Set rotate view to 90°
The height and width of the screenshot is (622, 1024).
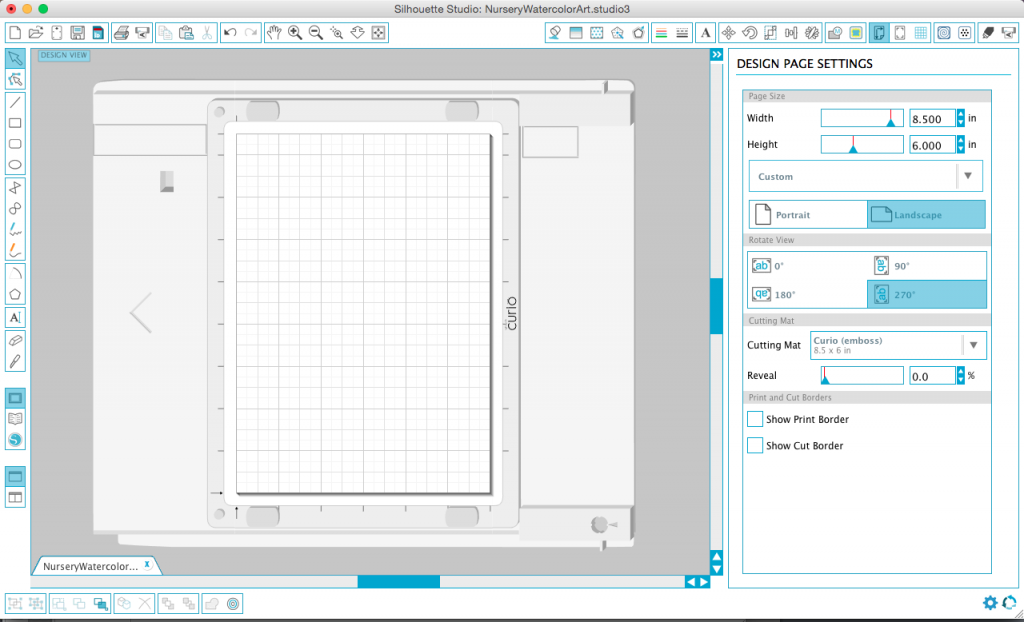(x=927, y=266)
